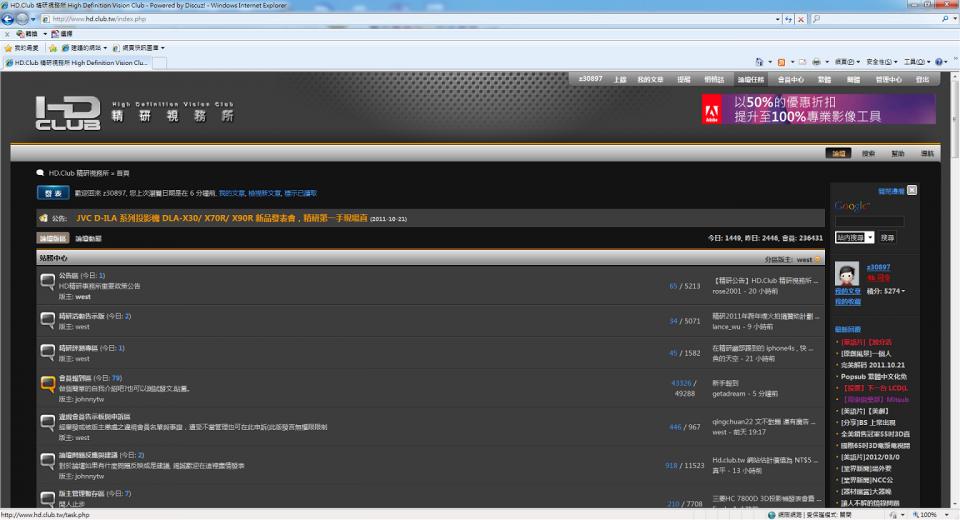Click the orange RSS feeds icon
The height and width of the screenshot is (520, 960).
[x=781, y=62]
